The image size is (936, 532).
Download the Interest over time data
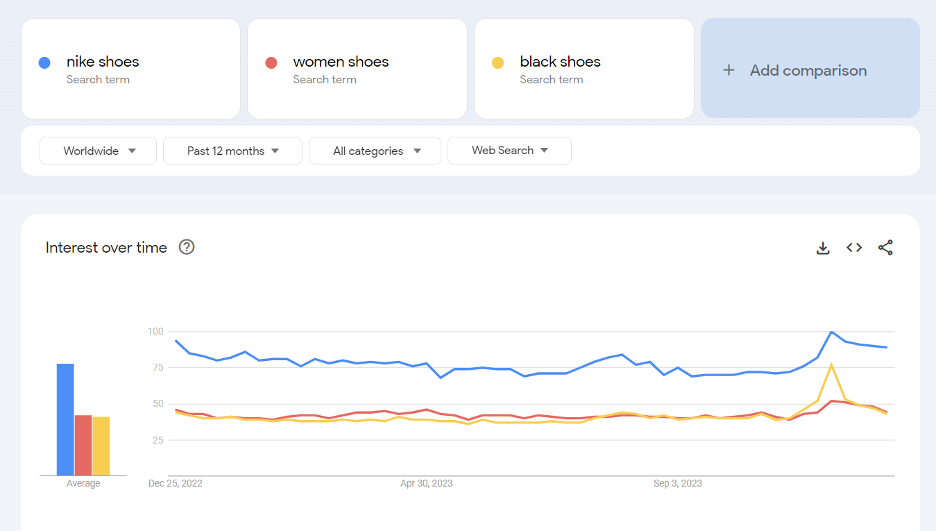823,248
